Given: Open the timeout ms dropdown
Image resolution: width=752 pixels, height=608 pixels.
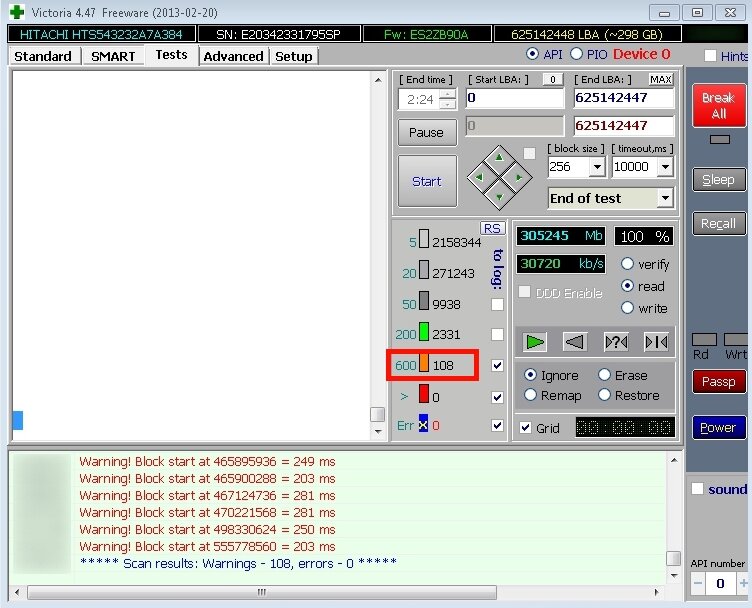Looking at the screenshot, I should pyautogui.click(x=665, y=167).
